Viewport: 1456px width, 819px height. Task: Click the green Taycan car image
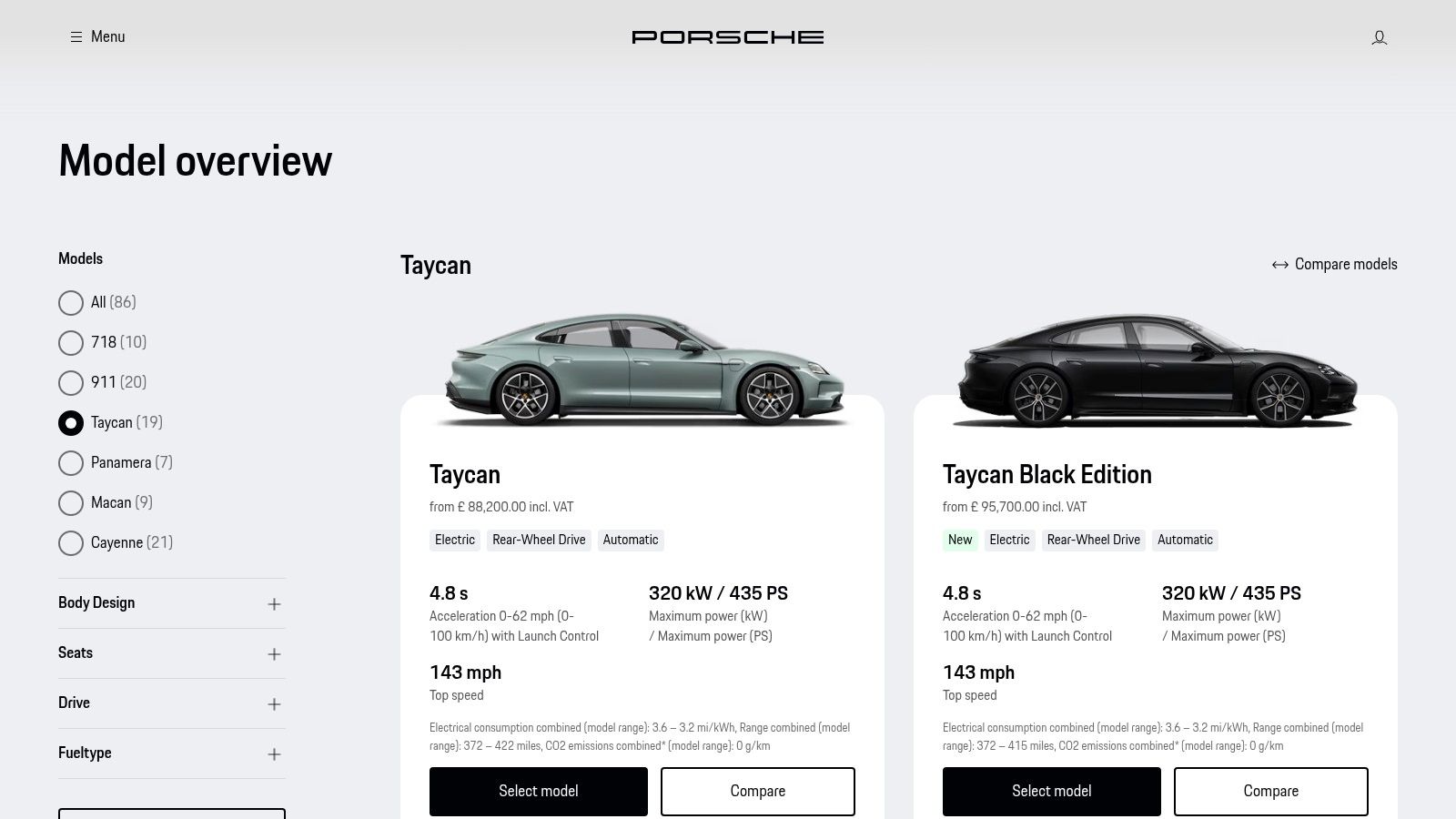click(642, 369)
